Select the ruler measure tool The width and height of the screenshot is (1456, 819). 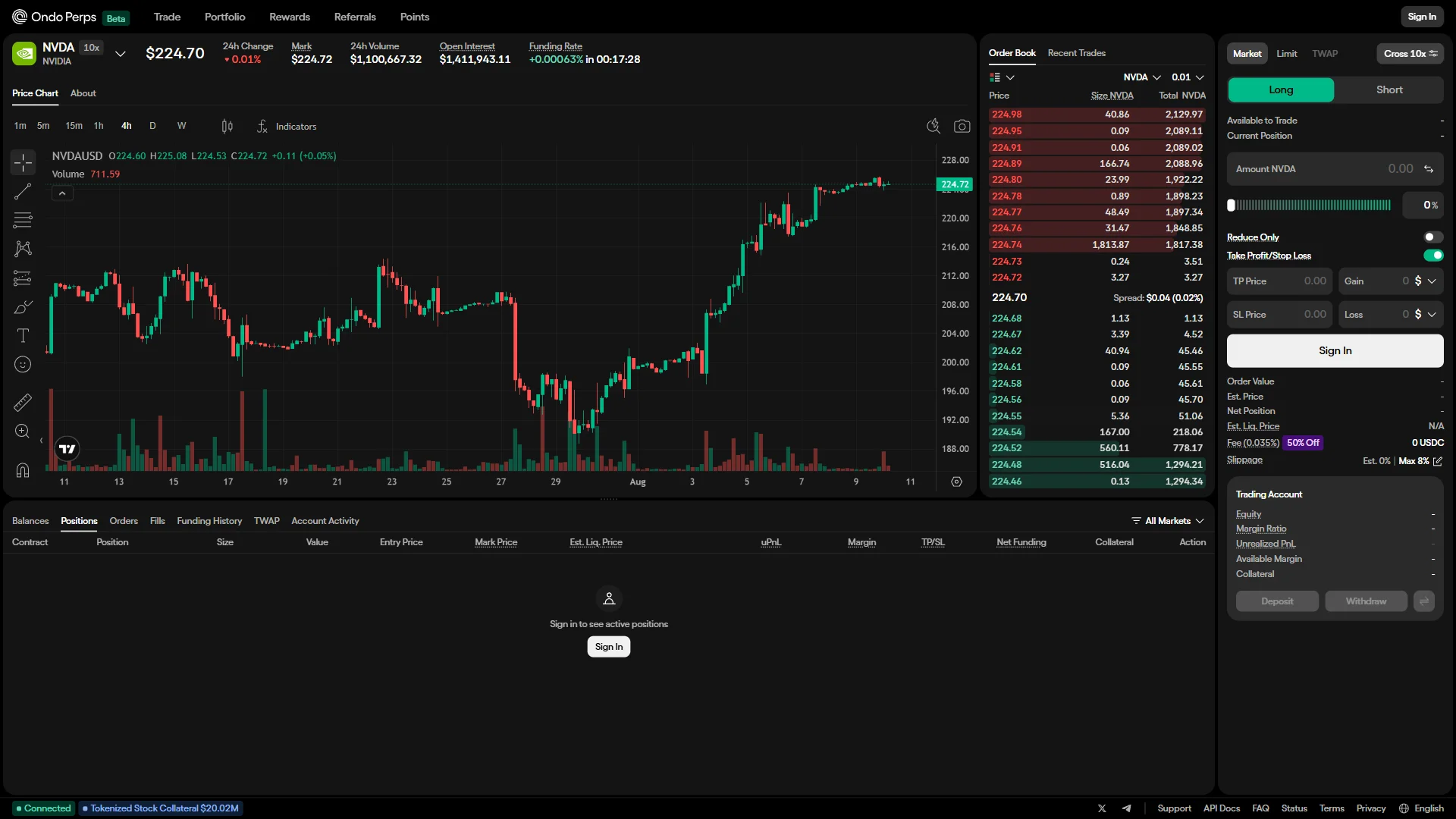coord(23,402)
